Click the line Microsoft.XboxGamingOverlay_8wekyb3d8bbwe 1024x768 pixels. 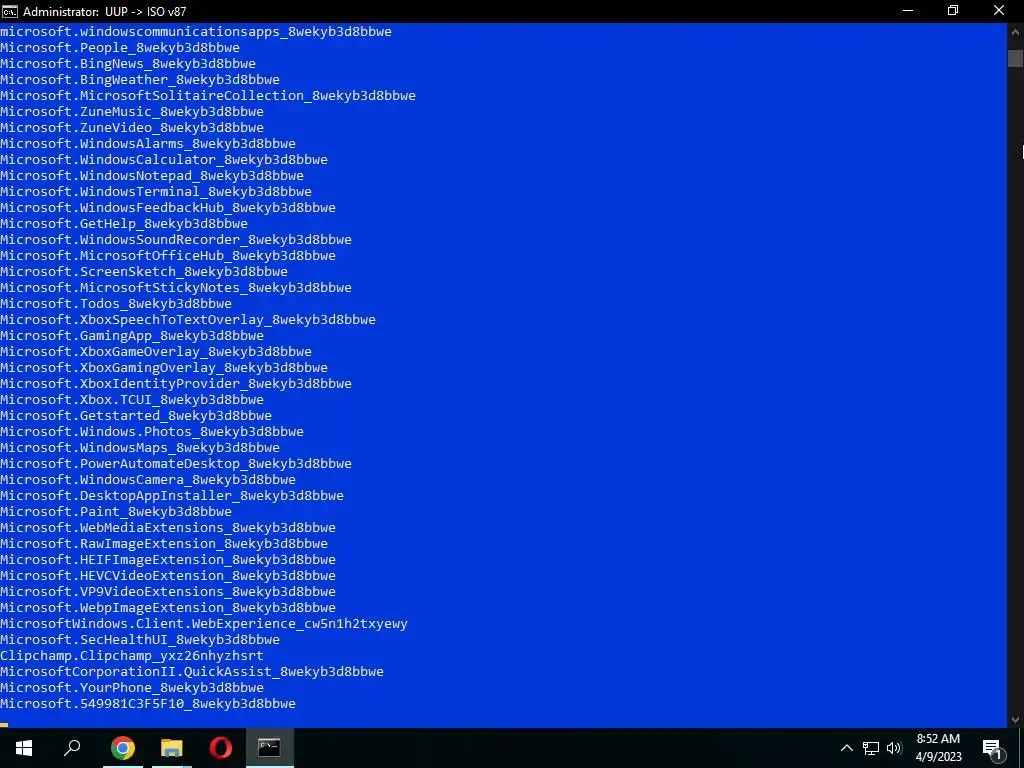click(164, 368)
